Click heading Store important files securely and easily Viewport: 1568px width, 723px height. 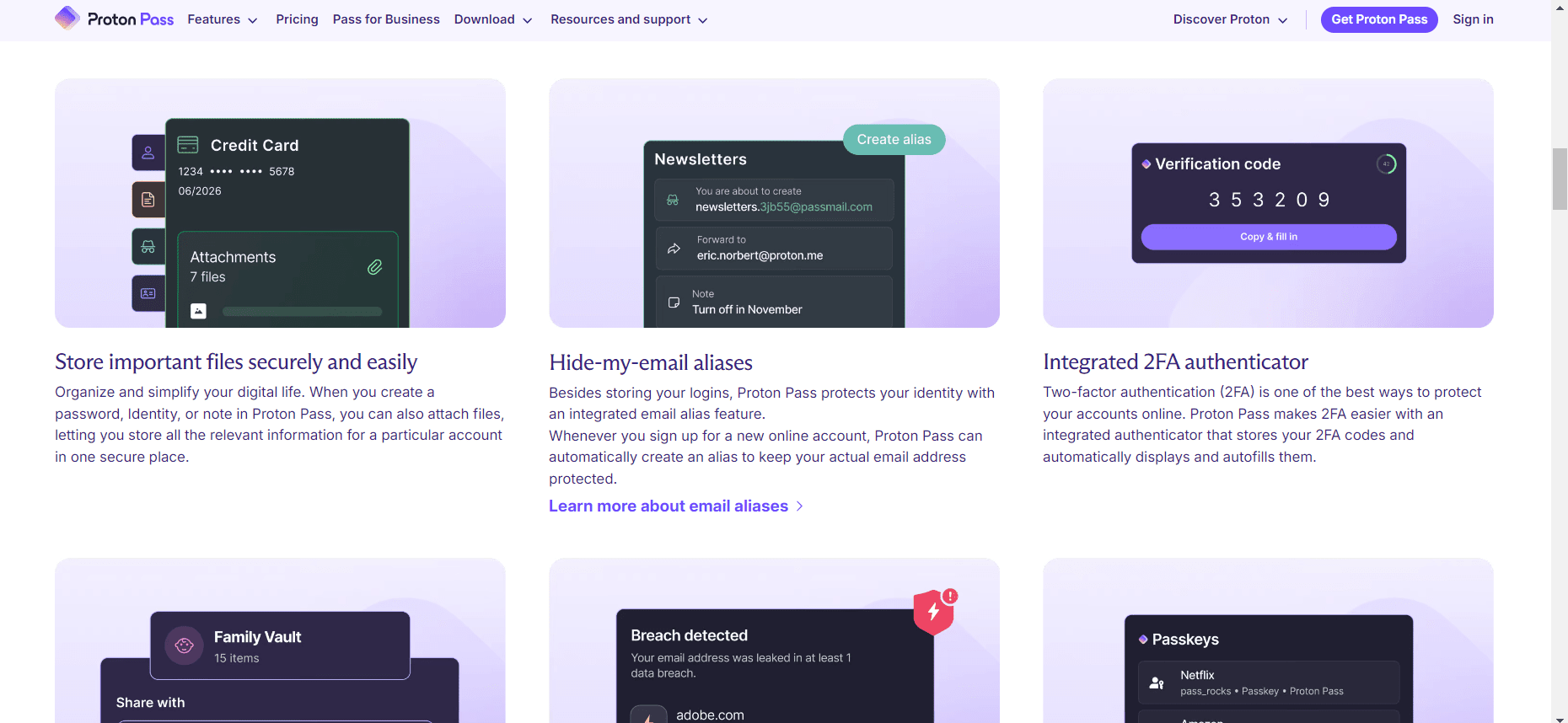pyautogui.click(x=236, y=361)
